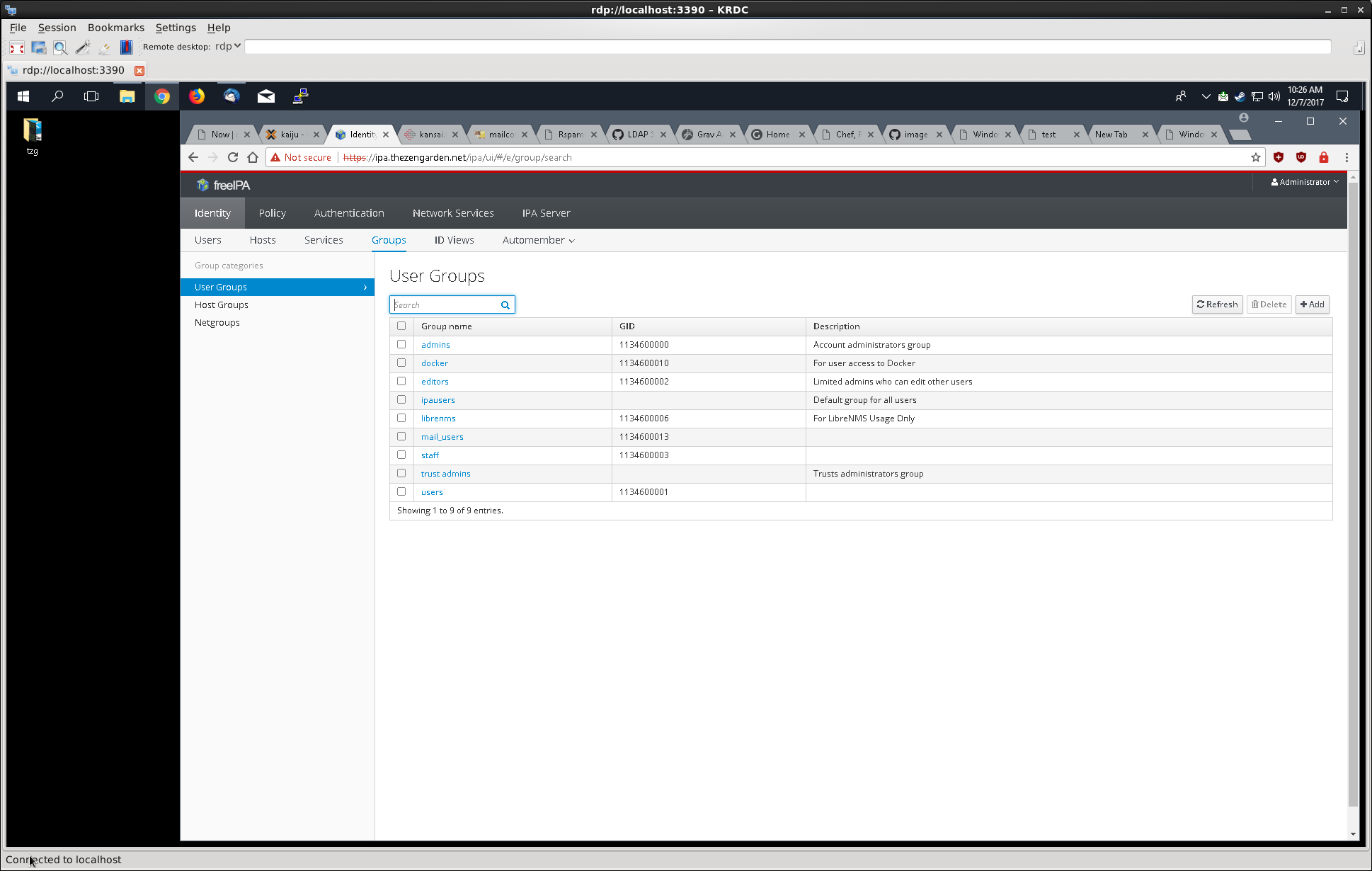Expand the Automember dropdown
Image resolution: width=1372 pixels, height=871 pixels.
click(538, 240)
